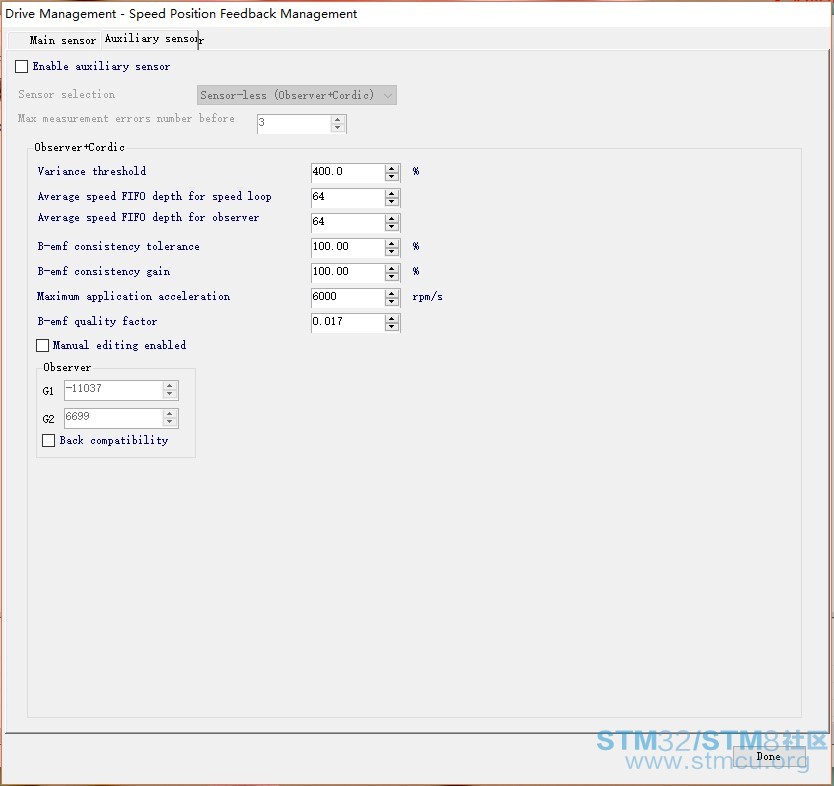Enable the auxiliary sensor checkbox

coord(22,67)
